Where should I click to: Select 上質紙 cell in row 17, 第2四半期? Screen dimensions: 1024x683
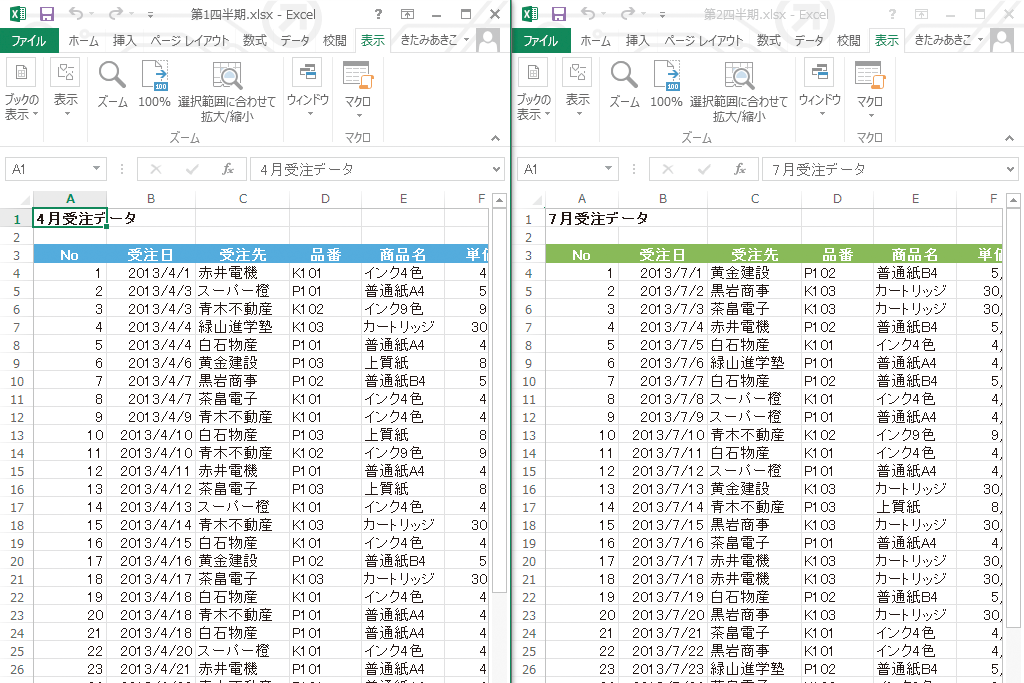click(915, 507)
